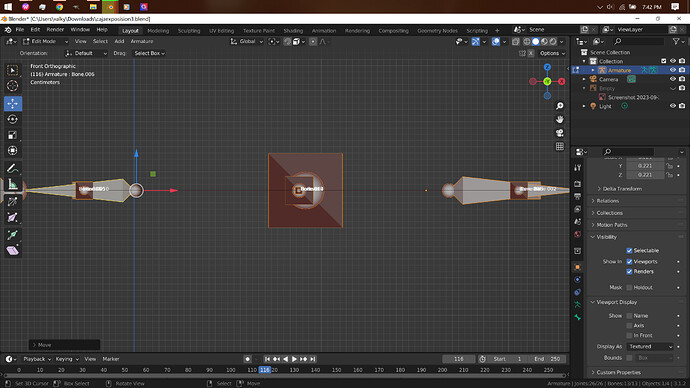Open Display As Textured dropdown
The width and height of the screenshot is (690, 388).
click(x=650, y=347)
